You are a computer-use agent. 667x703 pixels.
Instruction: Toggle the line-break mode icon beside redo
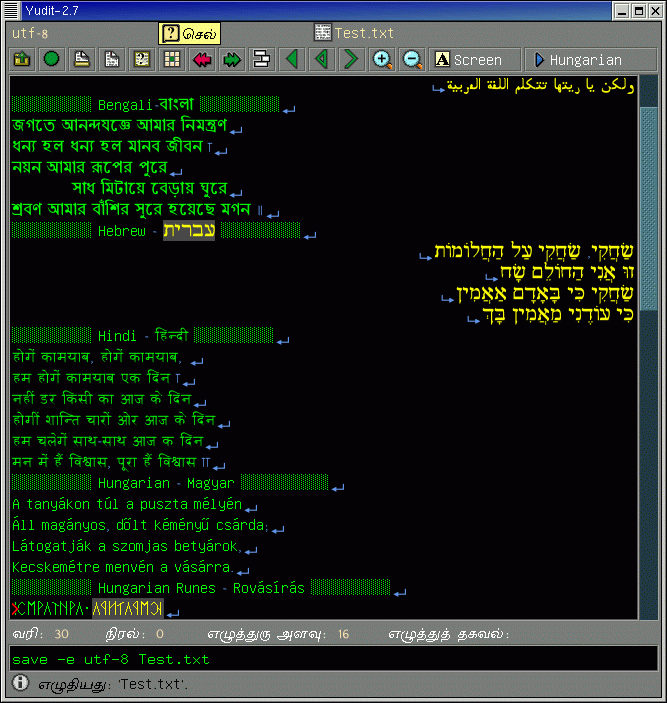[x=262, y=60]
